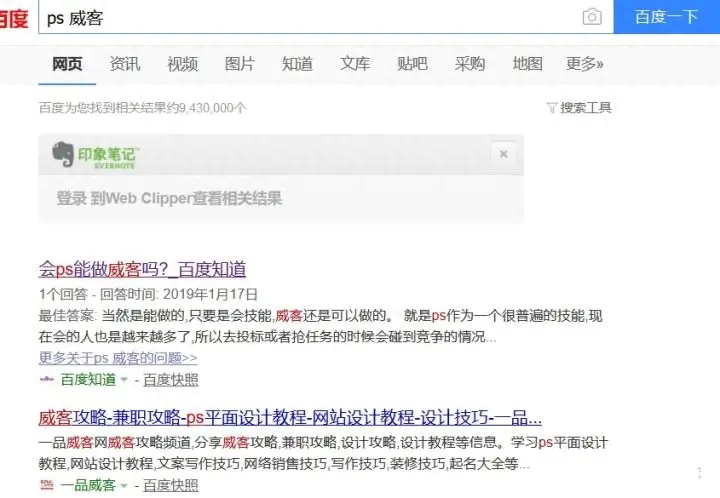Click the Baidu logo
The width and height of the screenshot is (720, 498).
pos(14,18)
